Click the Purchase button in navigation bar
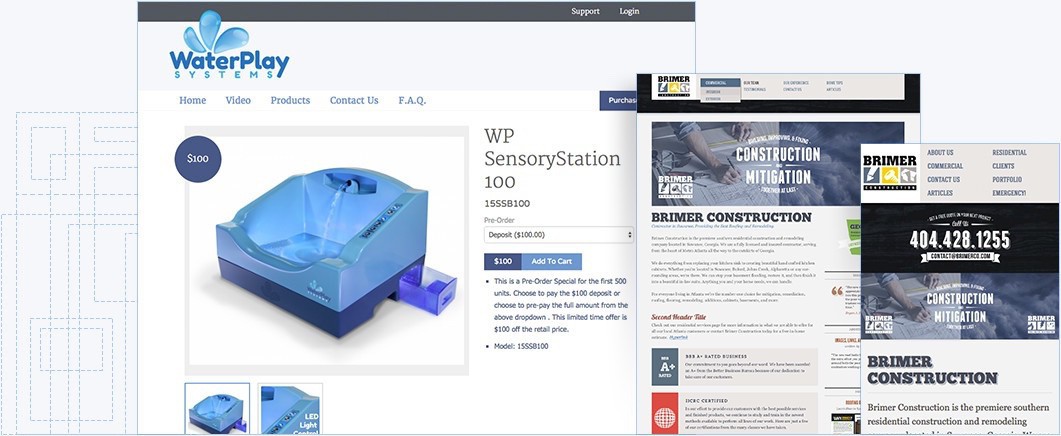The width and height of the screenshot is (1061, 436). (619, 100)
